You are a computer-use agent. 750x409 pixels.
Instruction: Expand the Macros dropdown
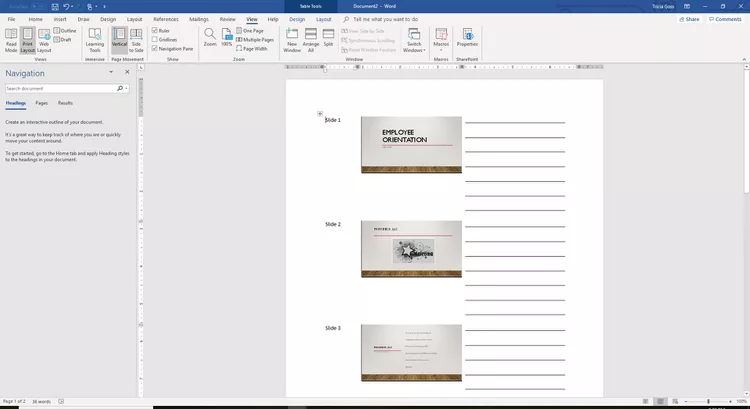(441, 50)
